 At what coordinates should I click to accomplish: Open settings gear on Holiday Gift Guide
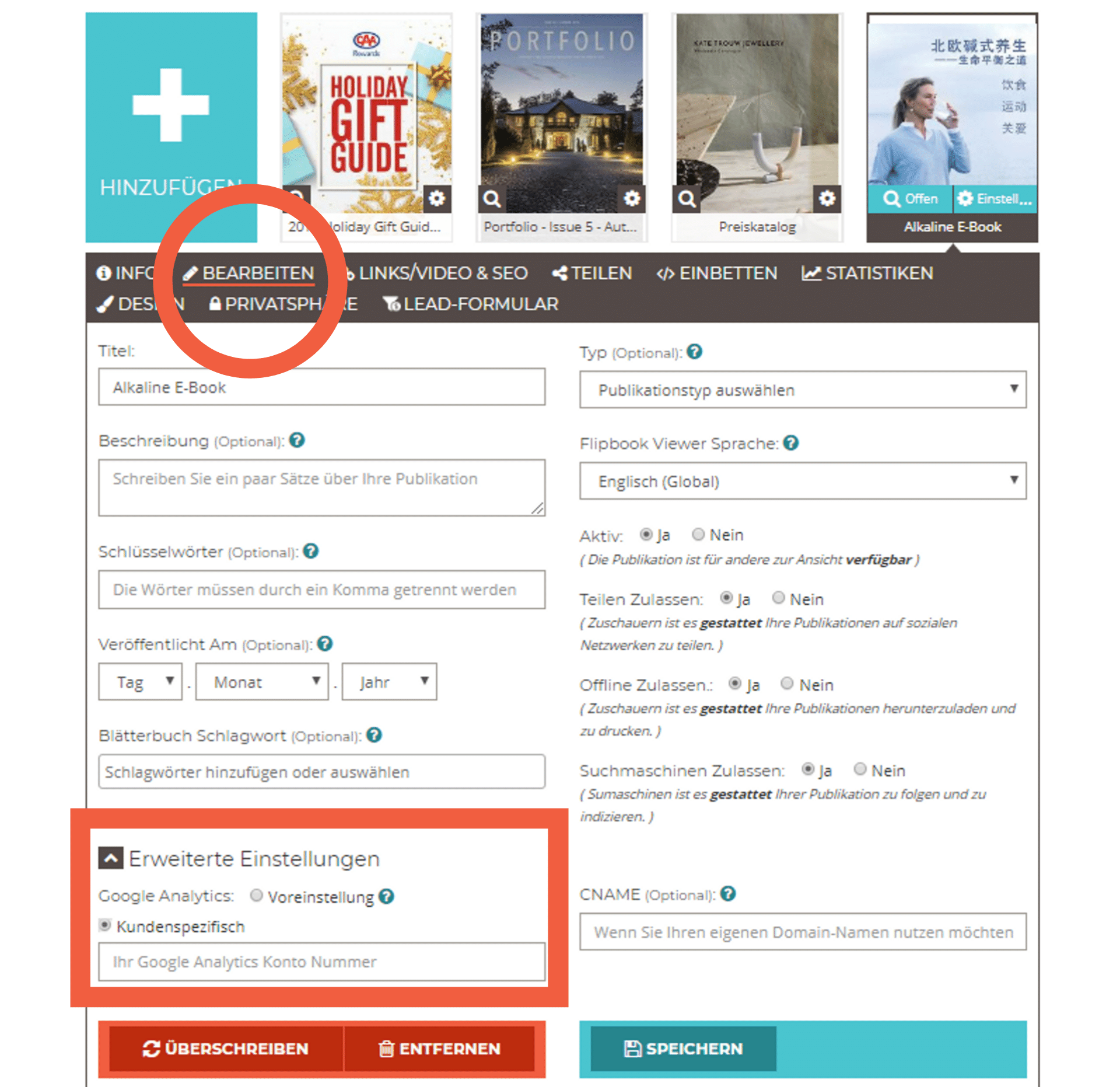click(436, 199)
